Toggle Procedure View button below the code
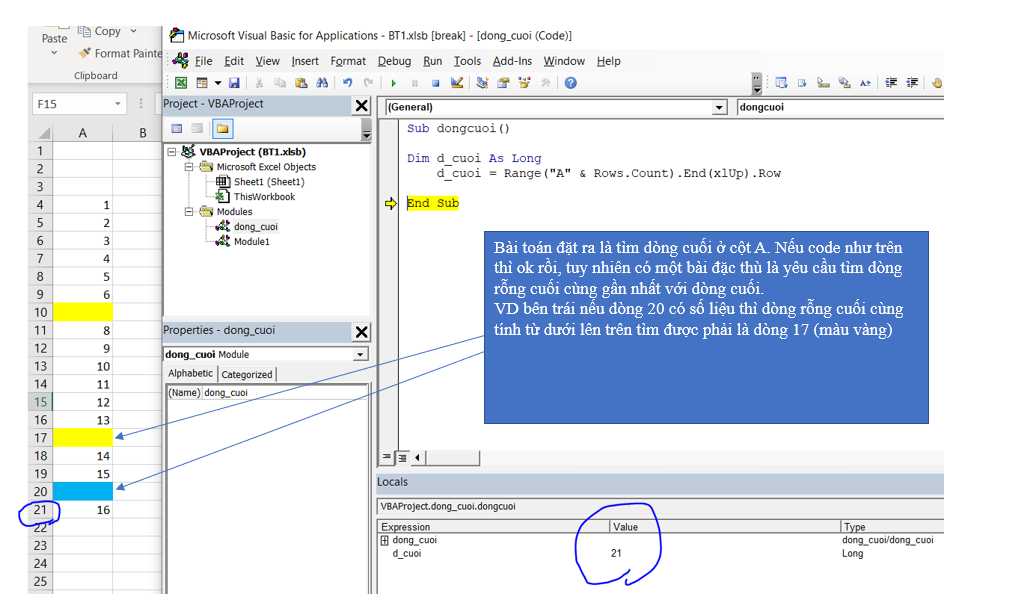The height and width of the screenshot is (616, 1023). (x=386, y=457)
